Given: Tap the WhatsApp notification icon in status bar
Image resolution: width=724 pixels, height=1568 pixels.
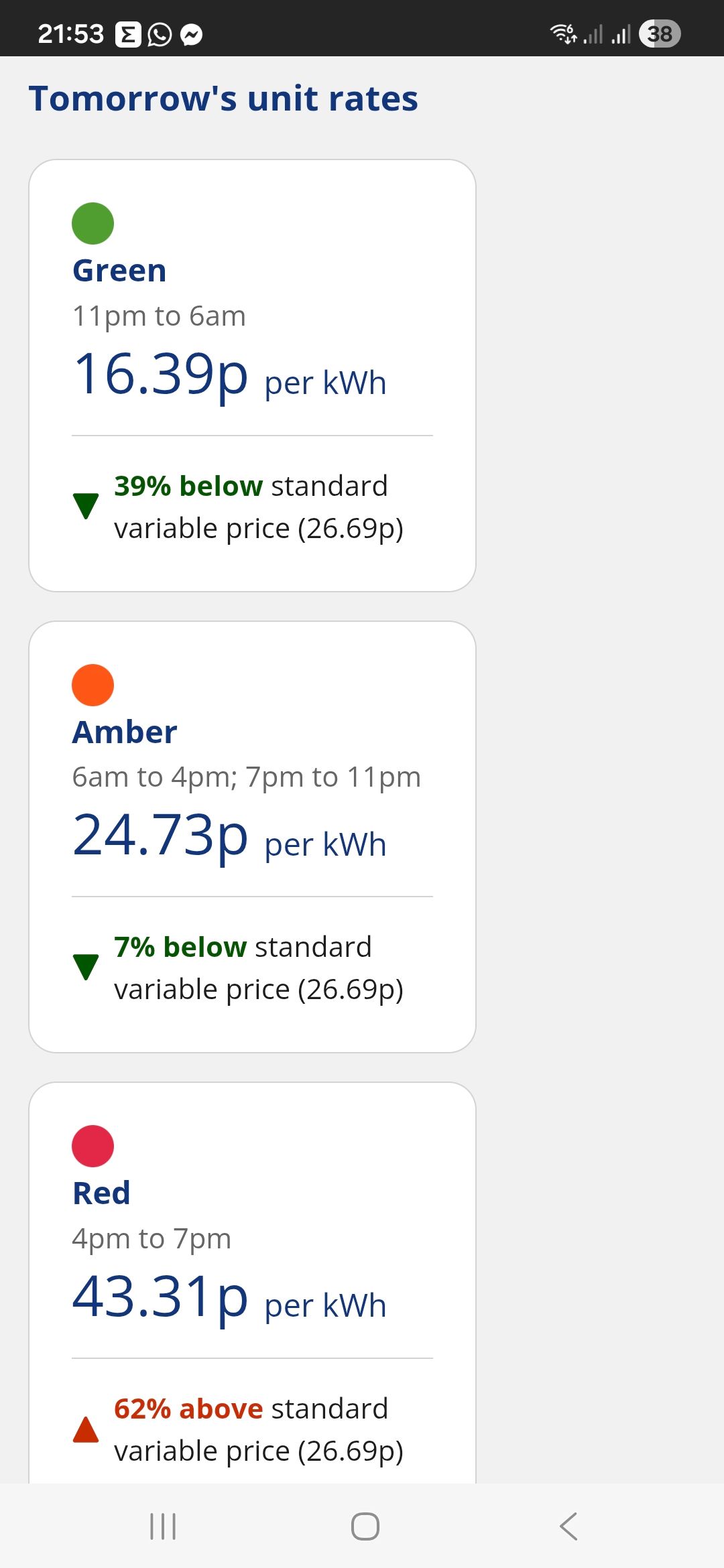Looking at the screenshot, I should (x=160, y=34).
